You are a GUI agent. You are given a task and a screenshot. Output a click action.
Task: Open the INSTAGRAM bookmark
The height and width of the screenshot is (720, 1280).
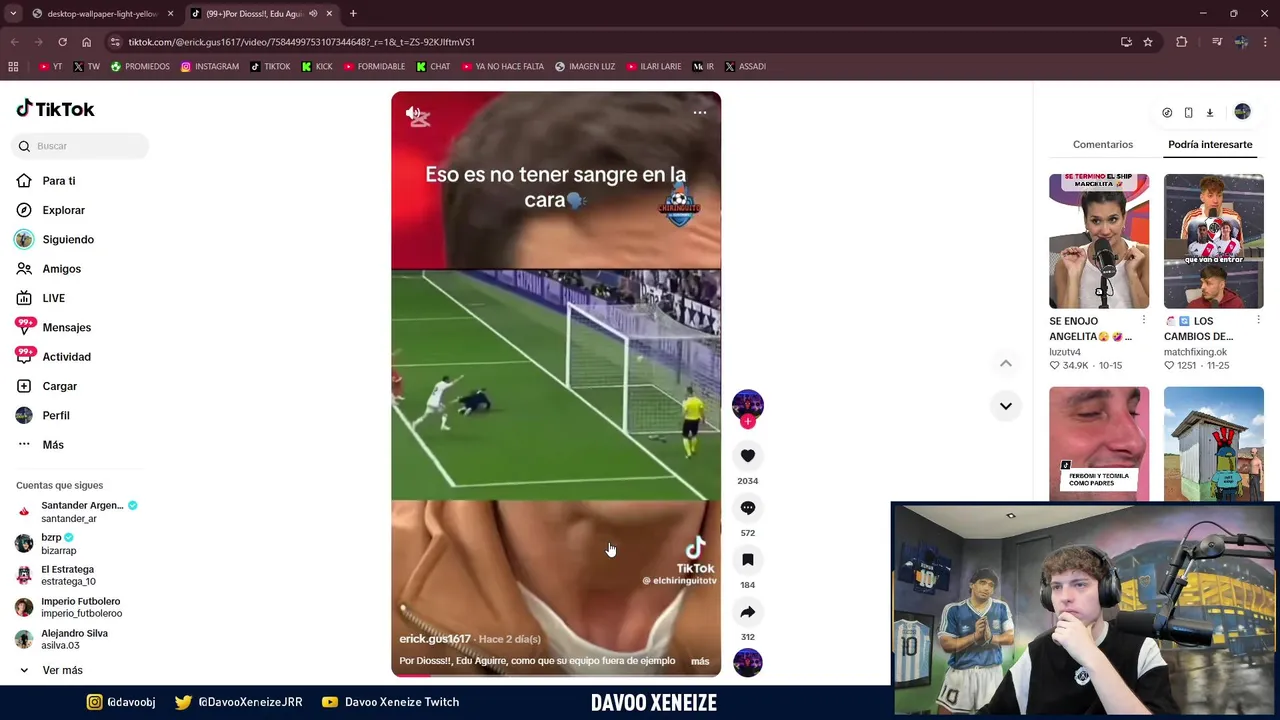(210, 67)
